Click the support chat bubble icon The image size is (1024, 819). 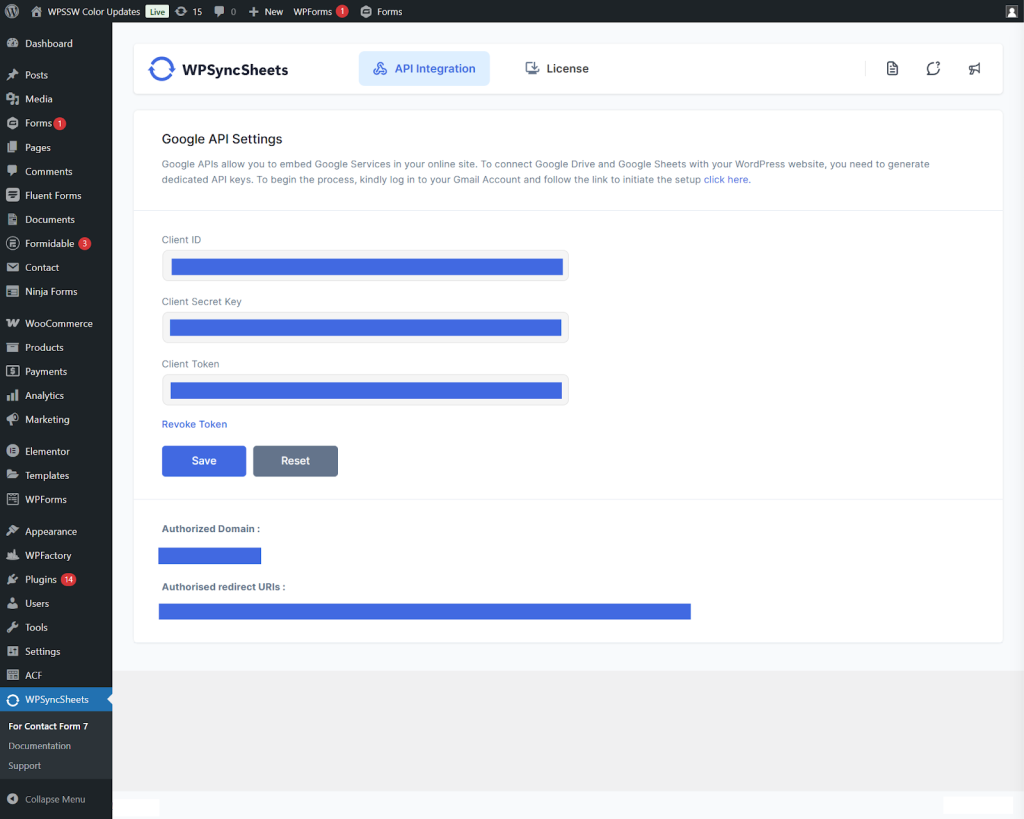pyautogui.click(x=933, y=69)
